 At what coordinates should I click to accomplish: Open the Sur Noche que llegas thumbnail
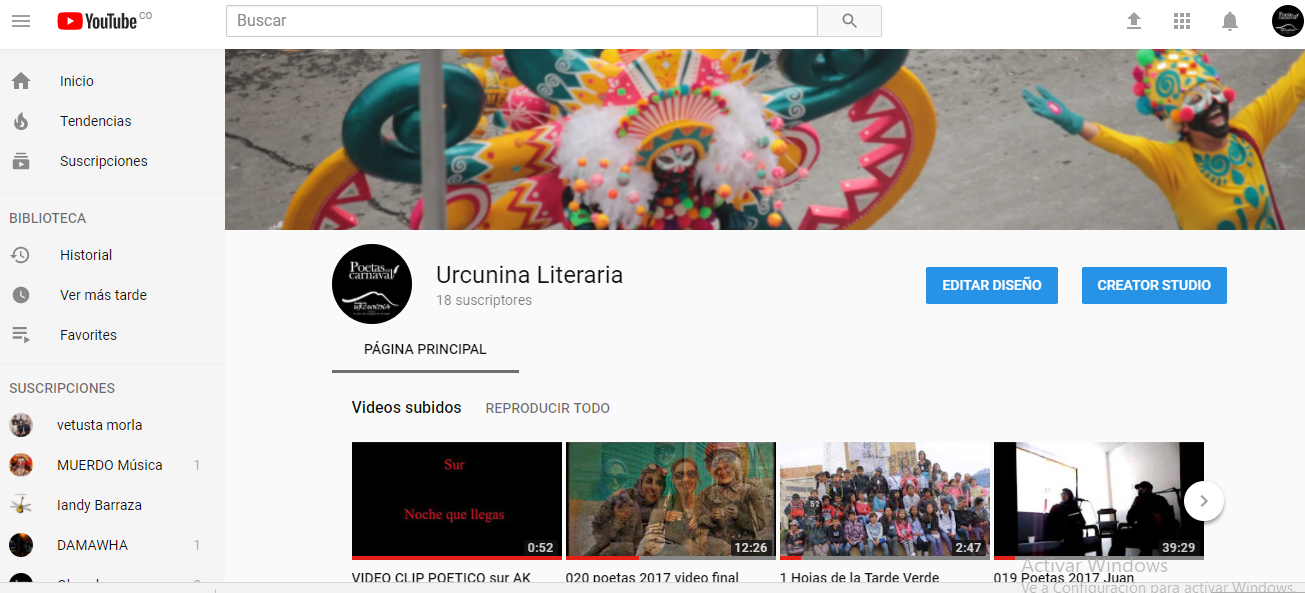[457, 500]
